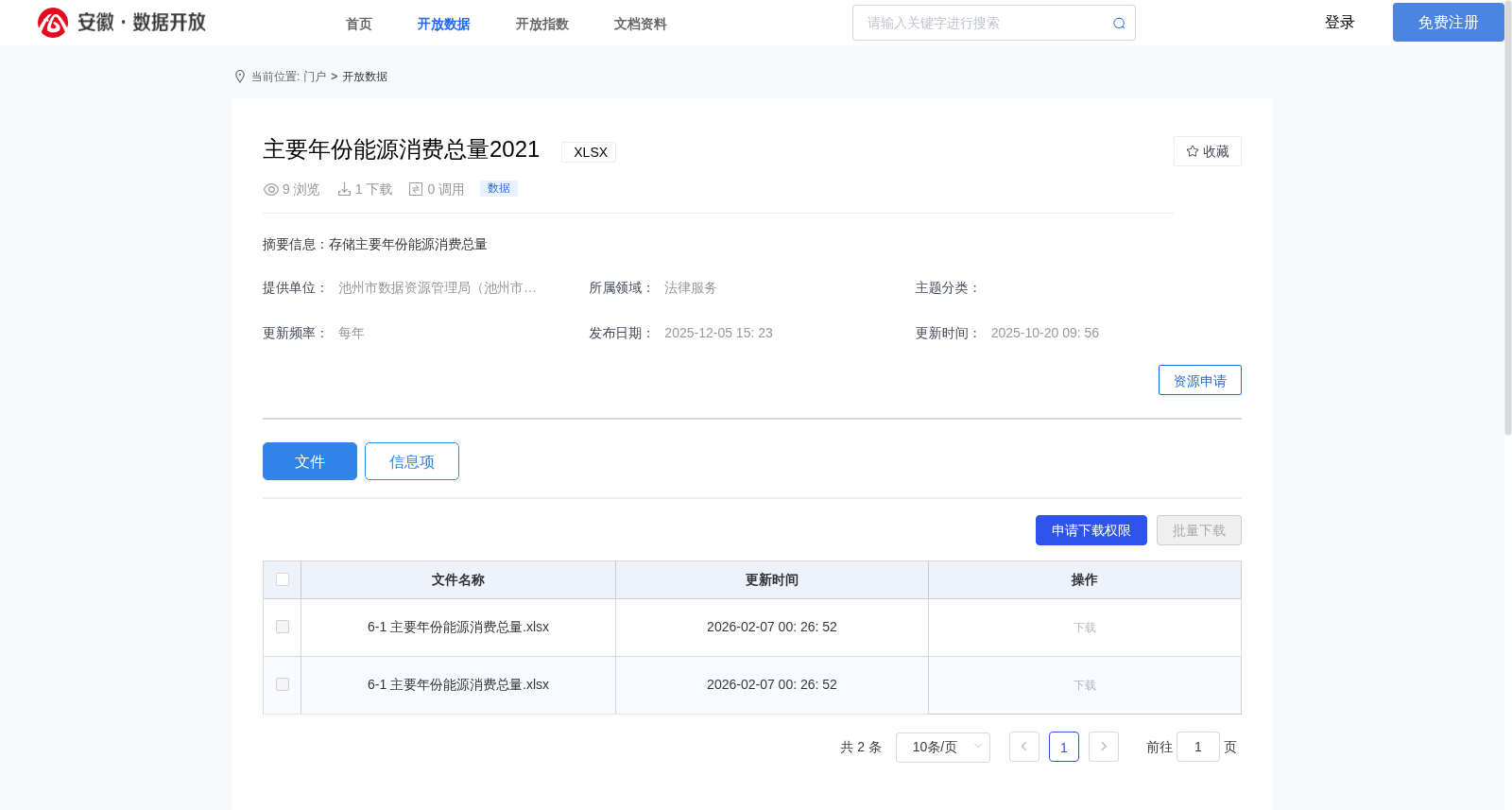
Task: Click the 每年 update frequency value
Action: [352, 333]
